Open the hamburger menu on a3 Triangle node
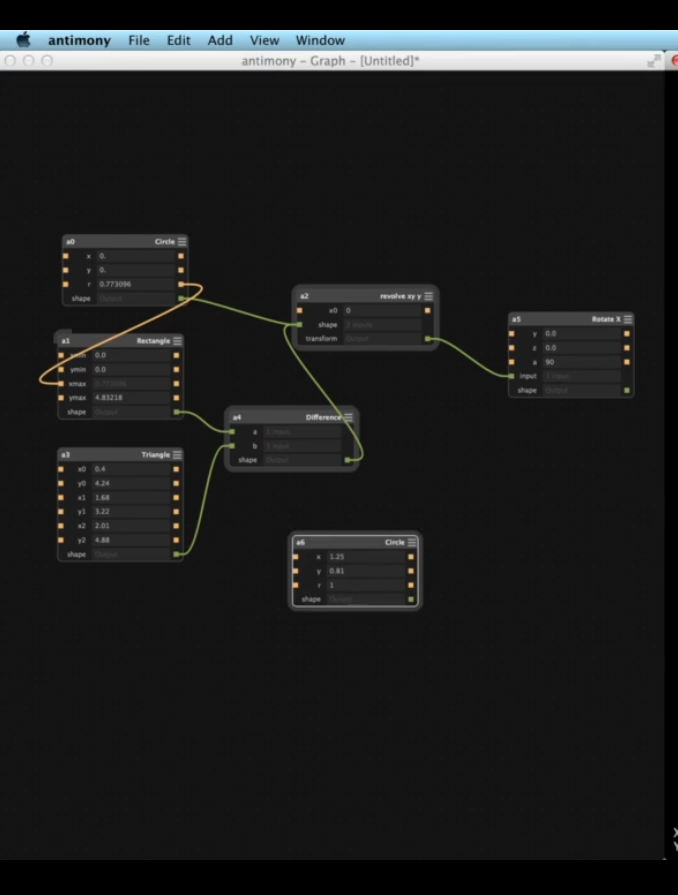 coord(177,455)
